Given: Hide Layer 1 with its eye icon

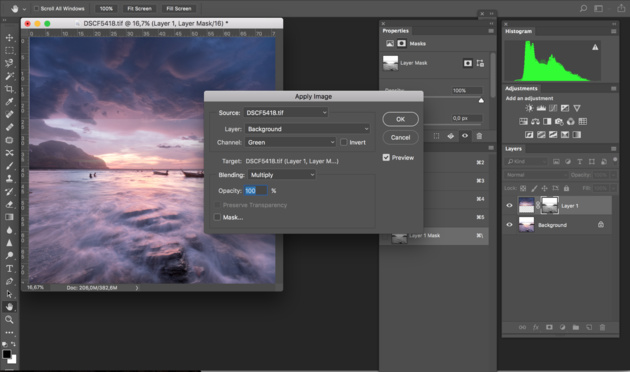Looking at the screenshot, I should coord(509,205).
